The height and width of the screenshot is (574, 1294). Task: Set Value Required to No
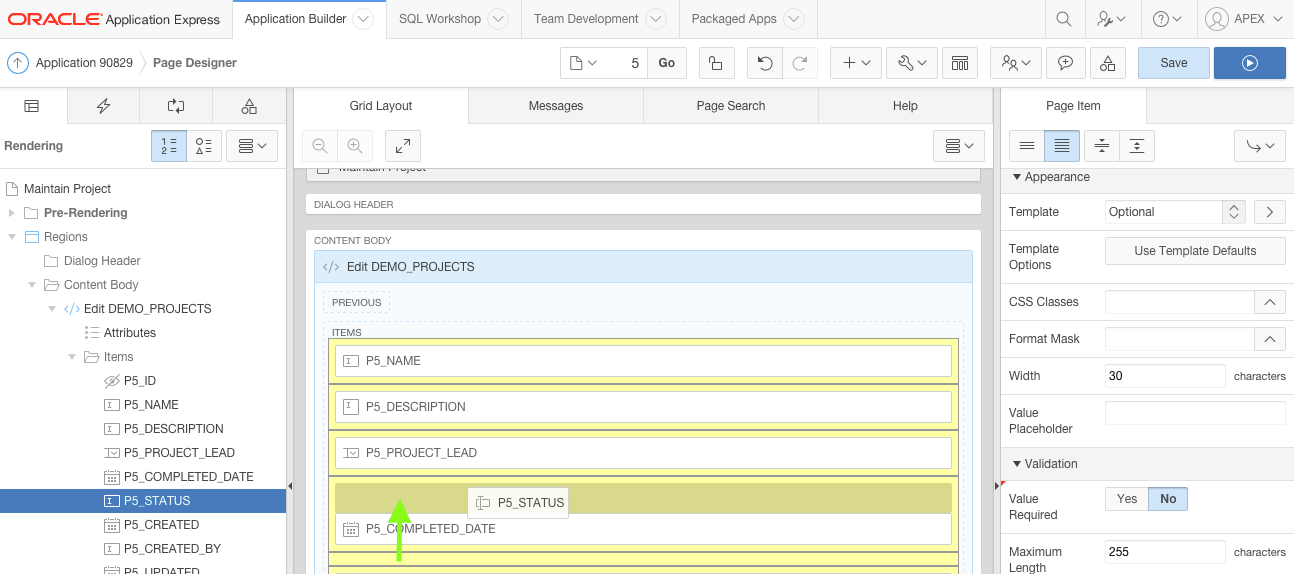tap(1167, 499)
